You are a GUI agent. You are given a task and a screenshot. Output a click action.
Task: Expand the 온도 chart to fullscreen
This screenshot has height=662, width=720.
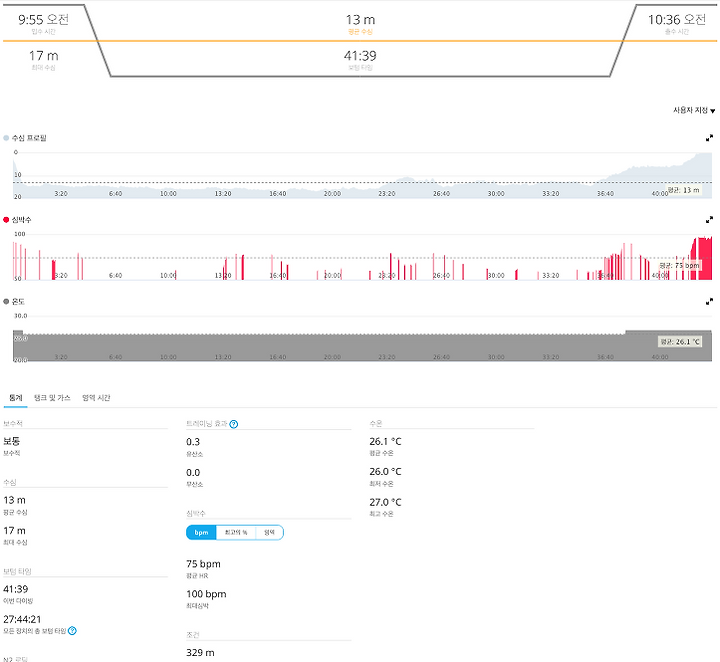(709, 302)
